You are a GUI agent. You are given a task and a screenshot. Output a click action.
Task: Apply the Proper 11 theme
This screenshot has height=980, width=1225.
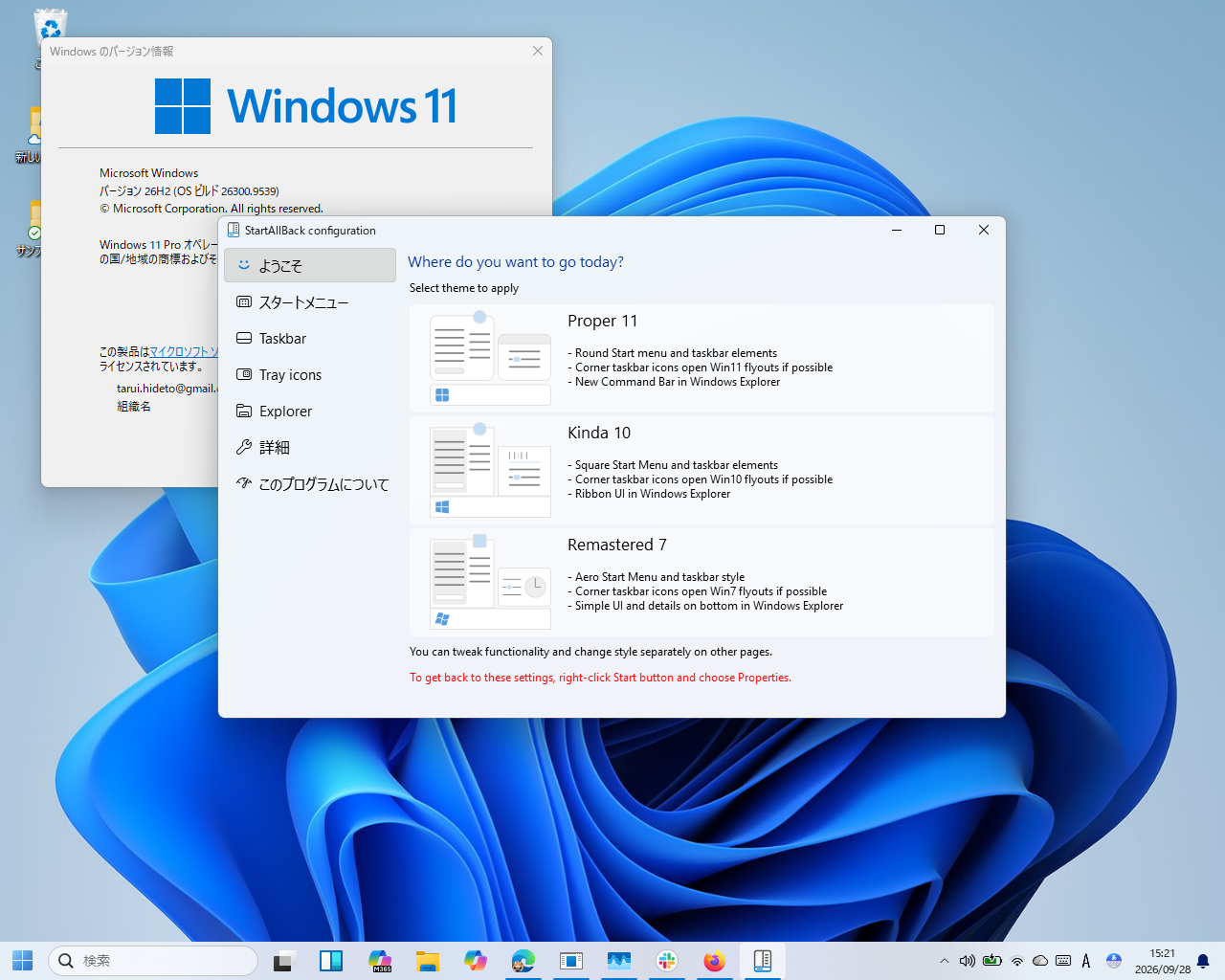pyautogui.click(x=702, y=358)
